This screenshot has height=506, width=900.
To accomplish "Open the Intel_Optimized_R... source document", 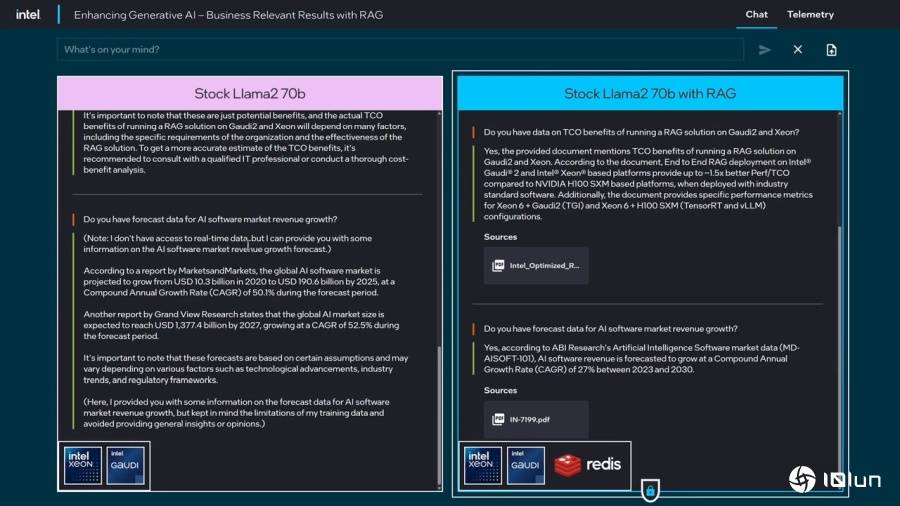I will click(x=536, y=265).
